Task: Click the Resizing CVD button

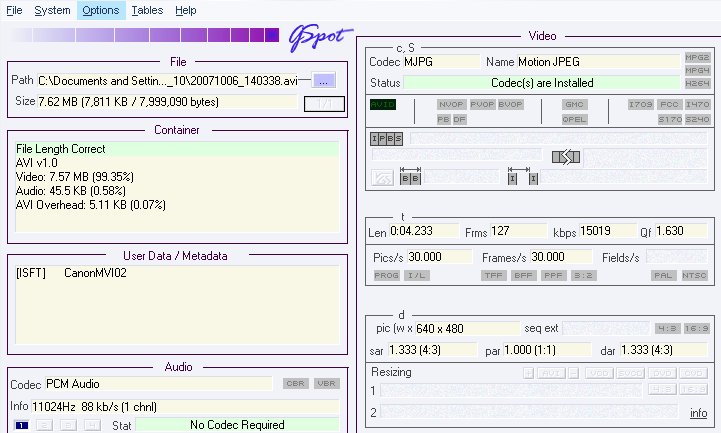Action: [693, 373]
